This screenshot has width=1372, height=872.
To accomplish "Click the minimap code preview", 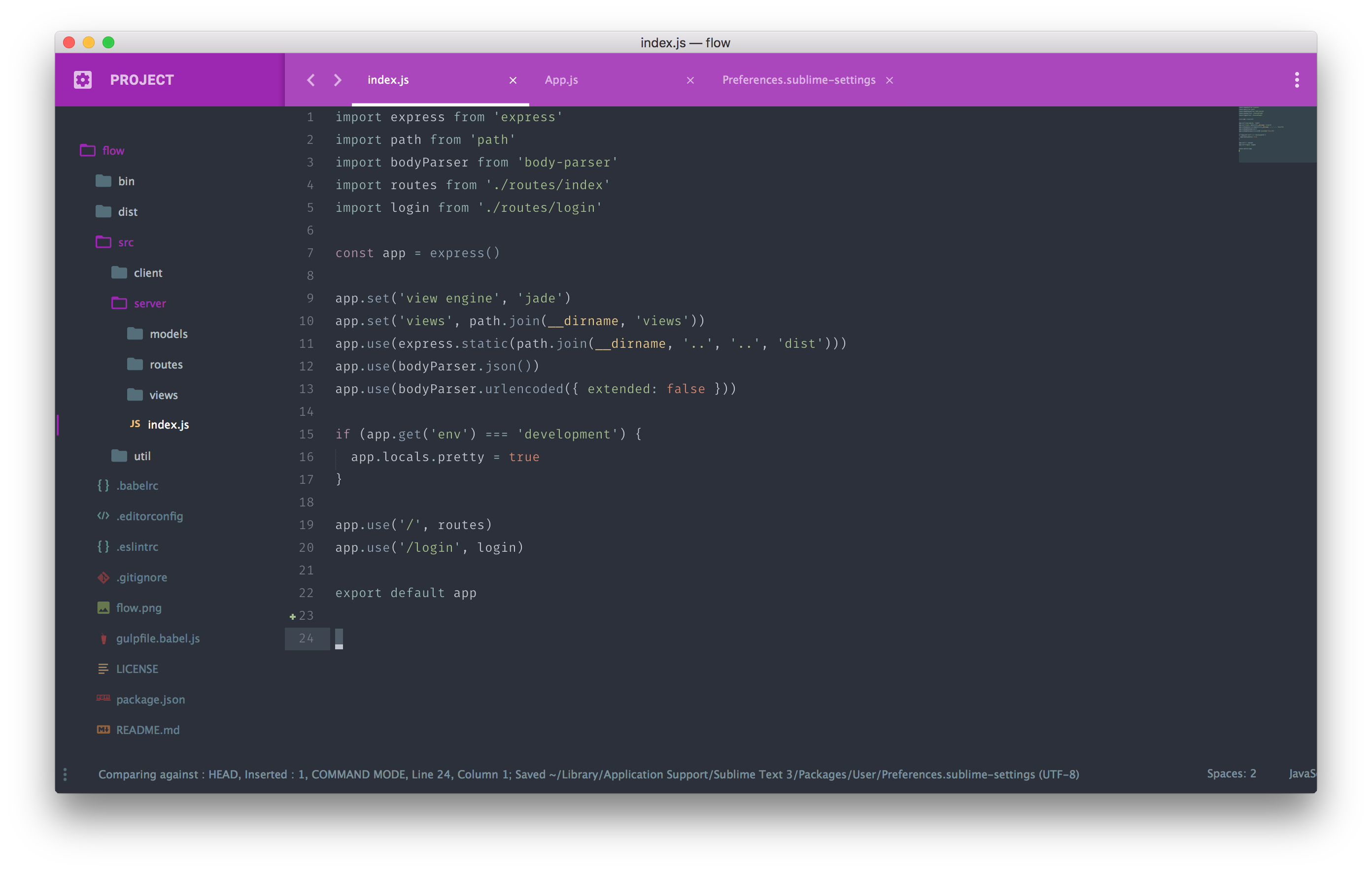I will click(1277, 134).
